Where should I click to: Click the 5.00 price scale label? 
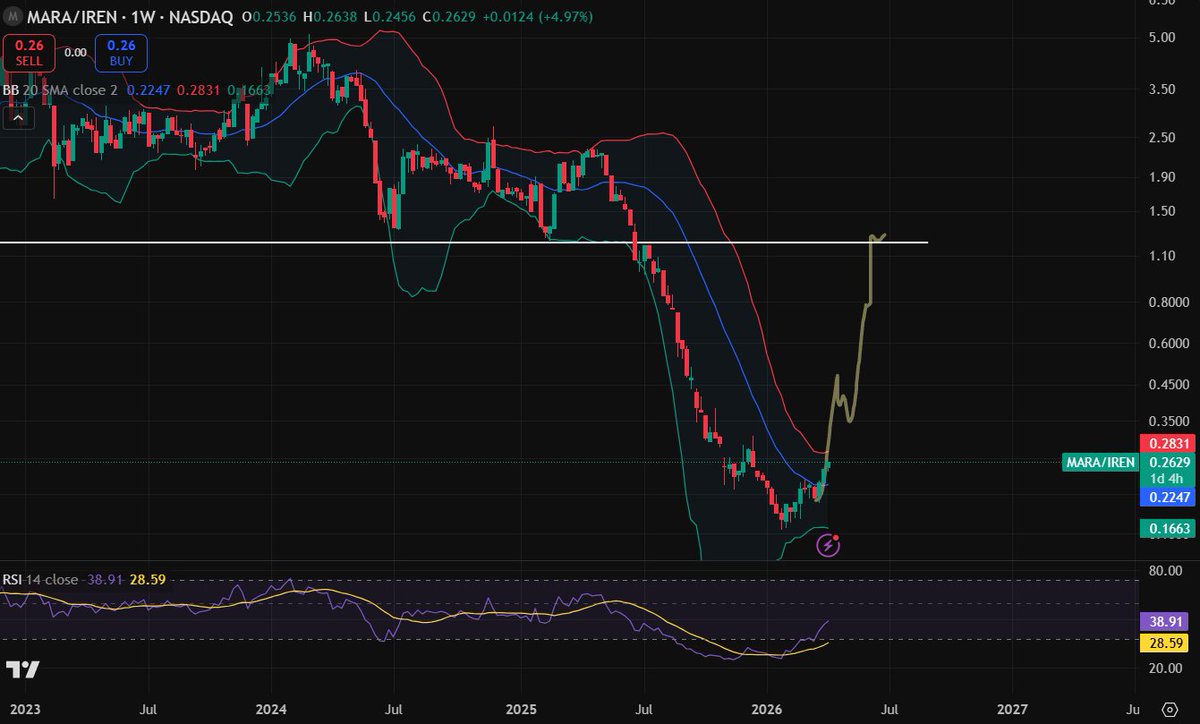(1162, 38)
